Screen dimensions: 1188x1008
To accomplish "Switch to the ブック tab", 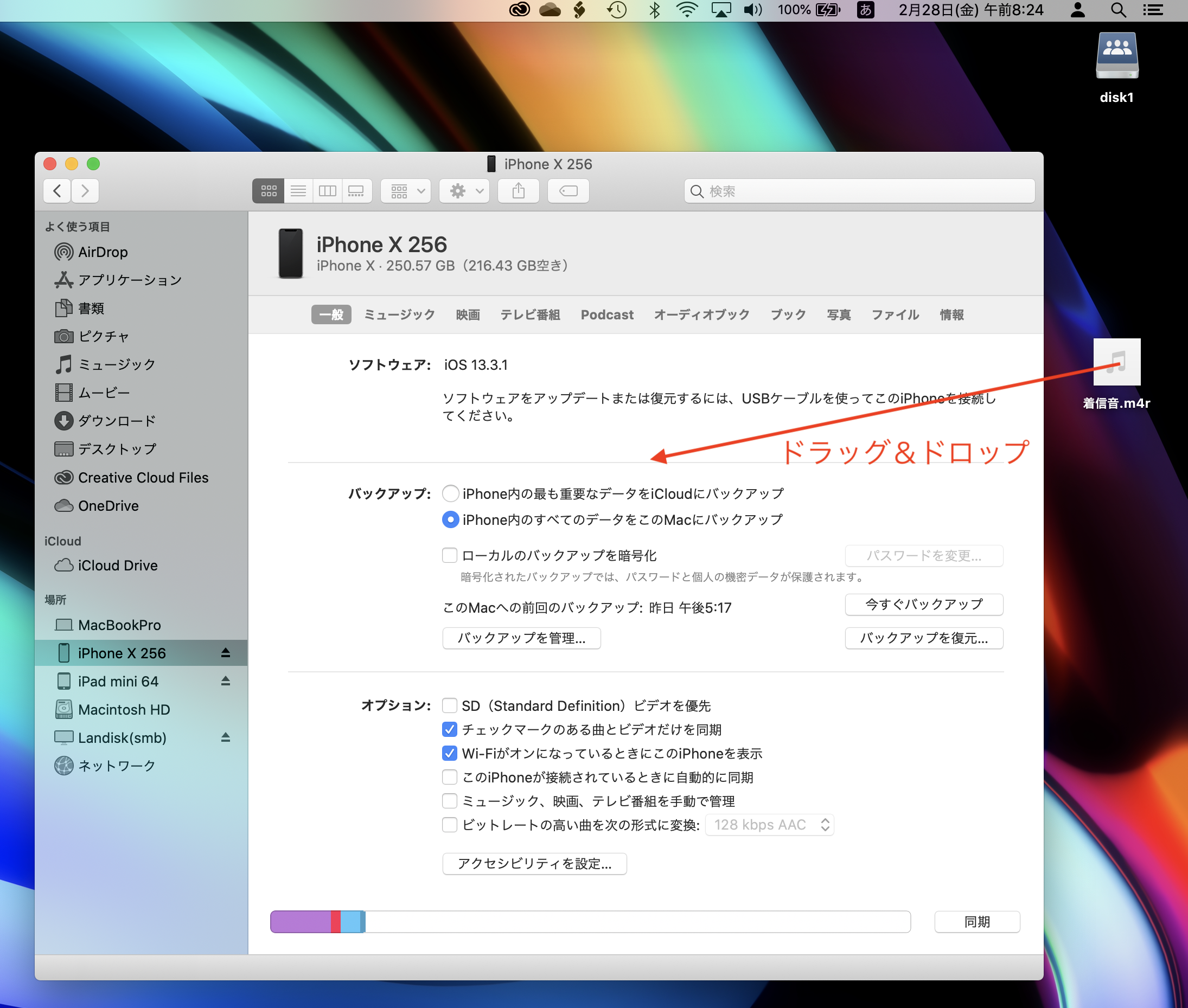I will [x=788, y=314].
